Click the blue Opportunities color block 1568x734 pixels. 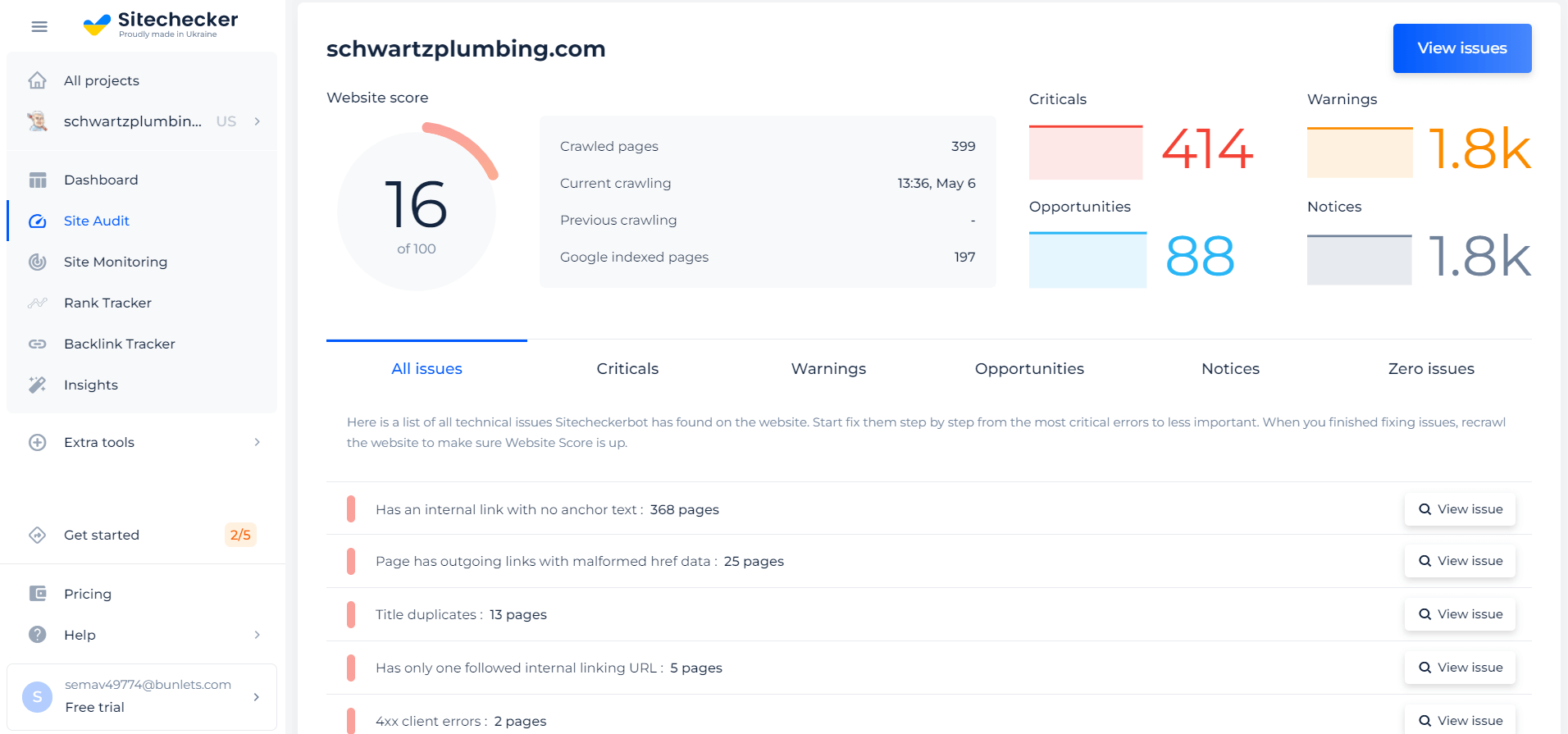coord(1087,259)
